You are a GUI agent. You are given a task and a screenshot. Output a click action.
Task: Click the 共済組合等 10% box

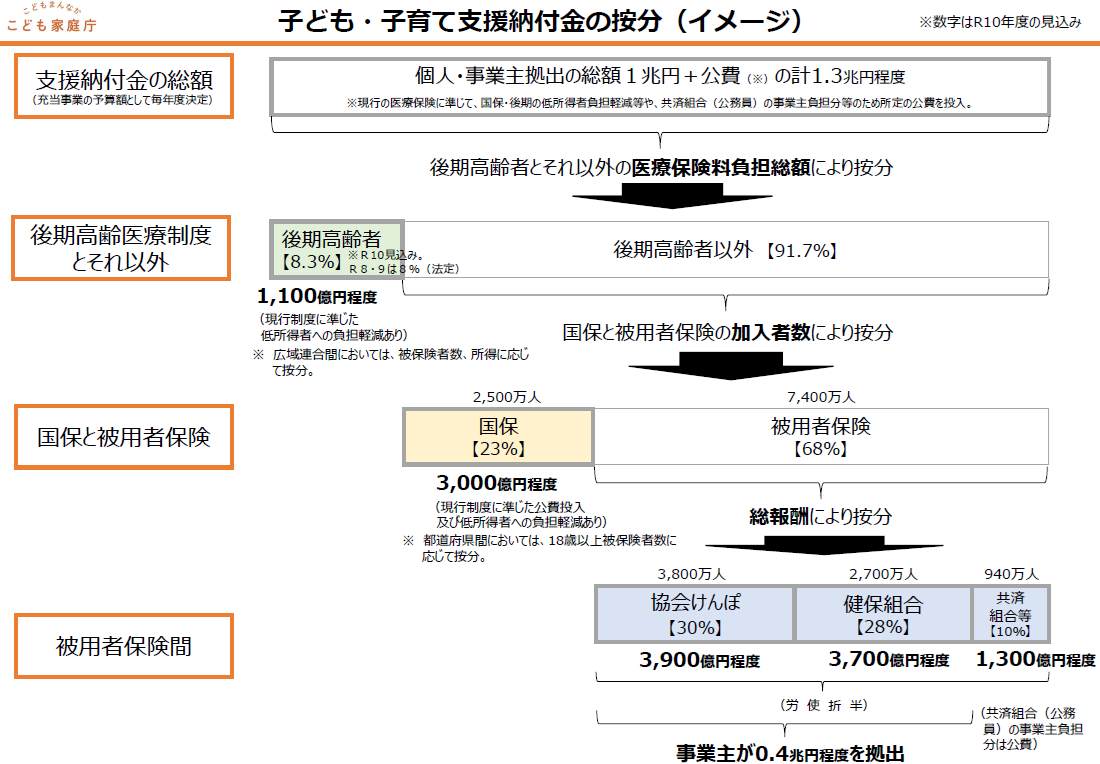point(1010,614)
